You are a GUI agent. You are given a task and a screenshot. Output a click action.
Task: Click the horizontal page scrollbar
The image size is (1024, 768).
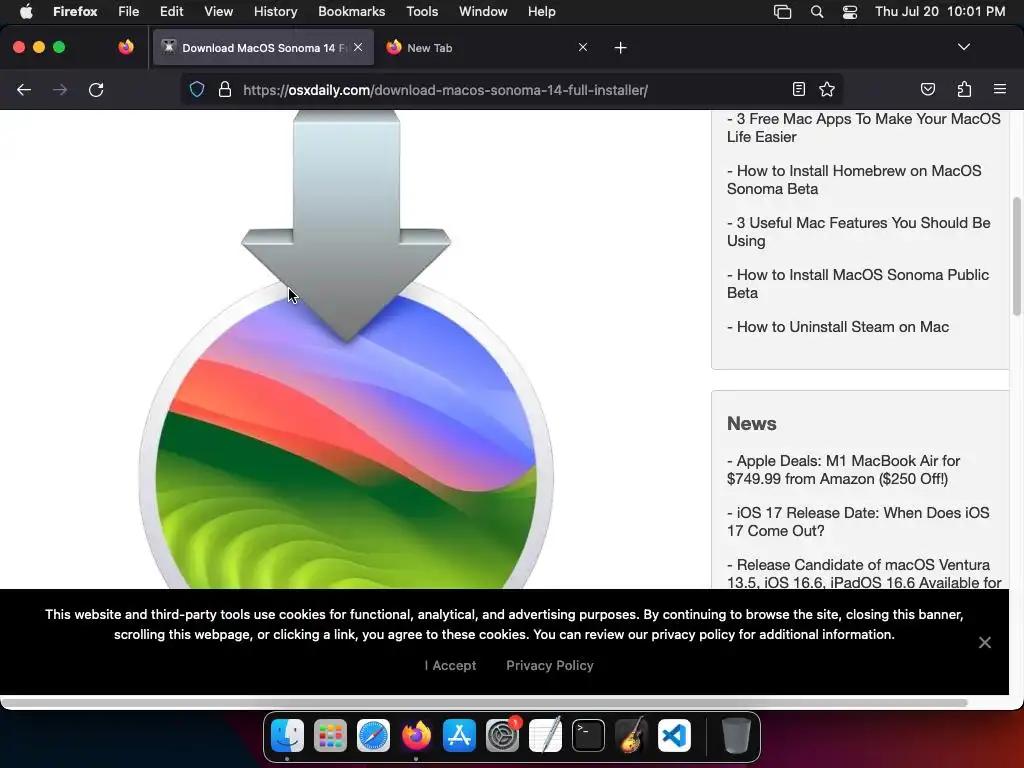pyautogui.click(x=485, y=703)
